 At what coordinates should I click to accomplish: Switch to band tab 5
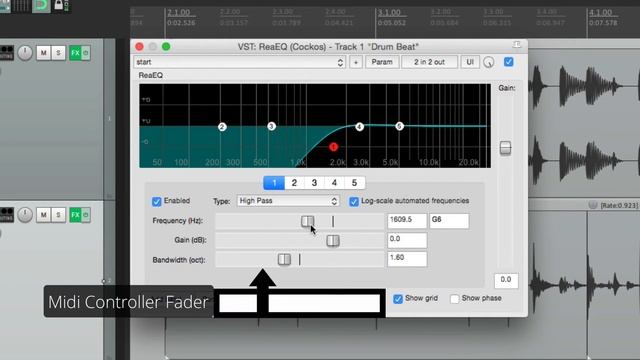point(354,183)
